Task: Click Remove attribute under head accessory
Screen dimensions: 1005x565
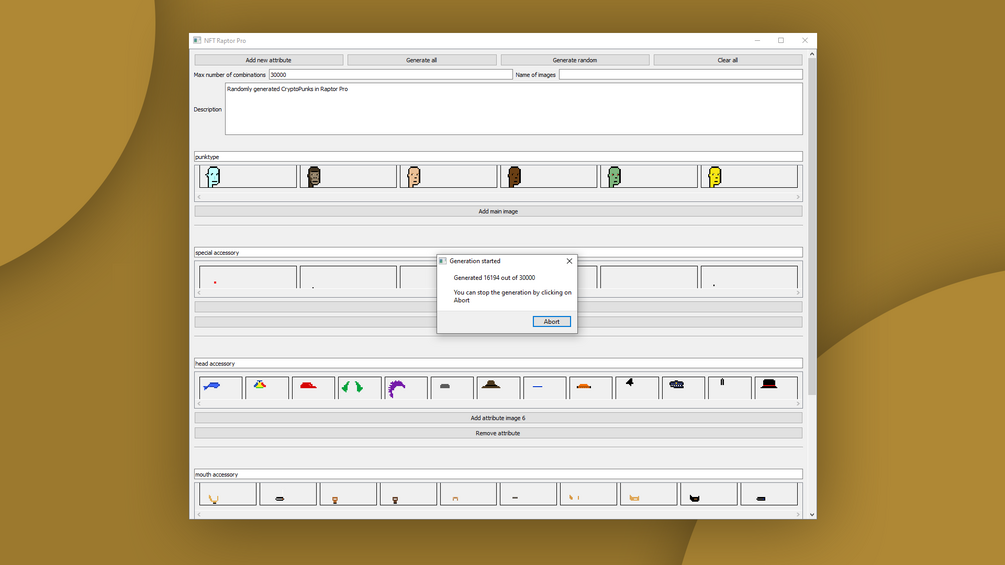Action: click(x=498, y=434)
